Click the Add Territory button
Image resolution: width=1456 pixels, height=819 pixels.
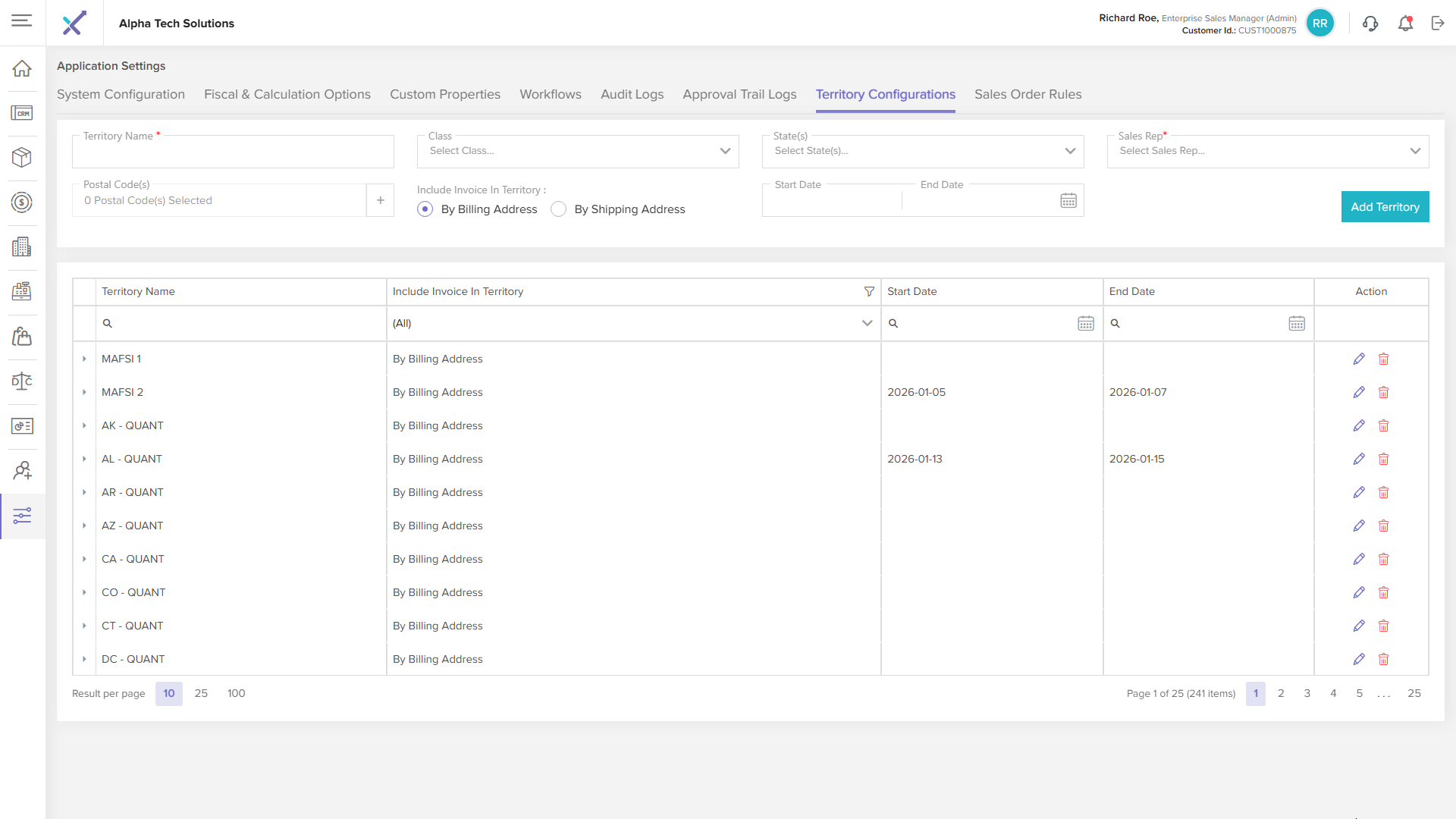[x=1384, y=207]
